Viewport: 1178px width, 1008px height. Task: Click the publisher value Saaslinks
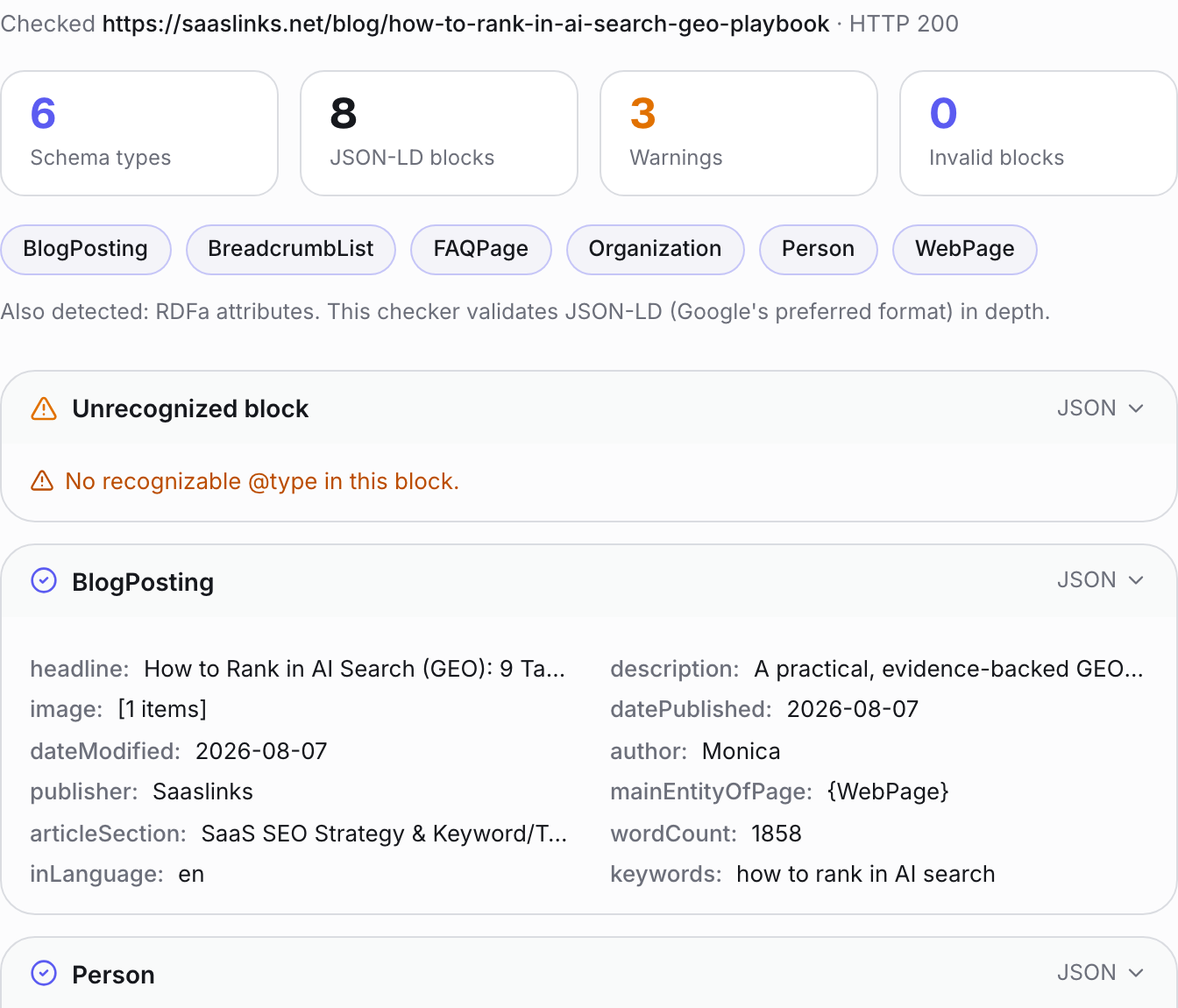pos(202,791)
